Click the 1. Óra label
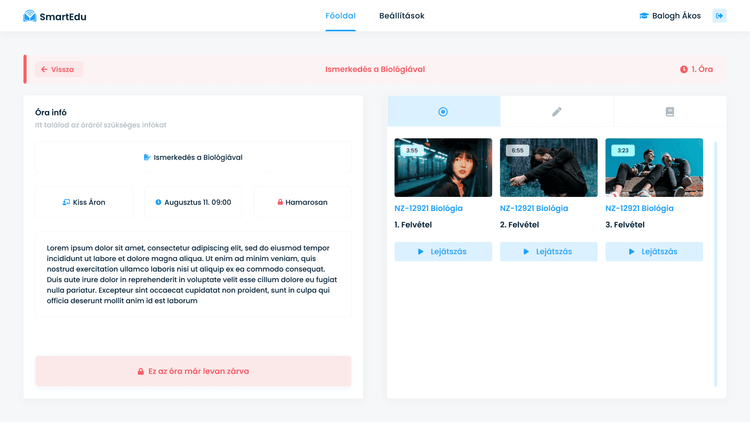 point(702,69)
